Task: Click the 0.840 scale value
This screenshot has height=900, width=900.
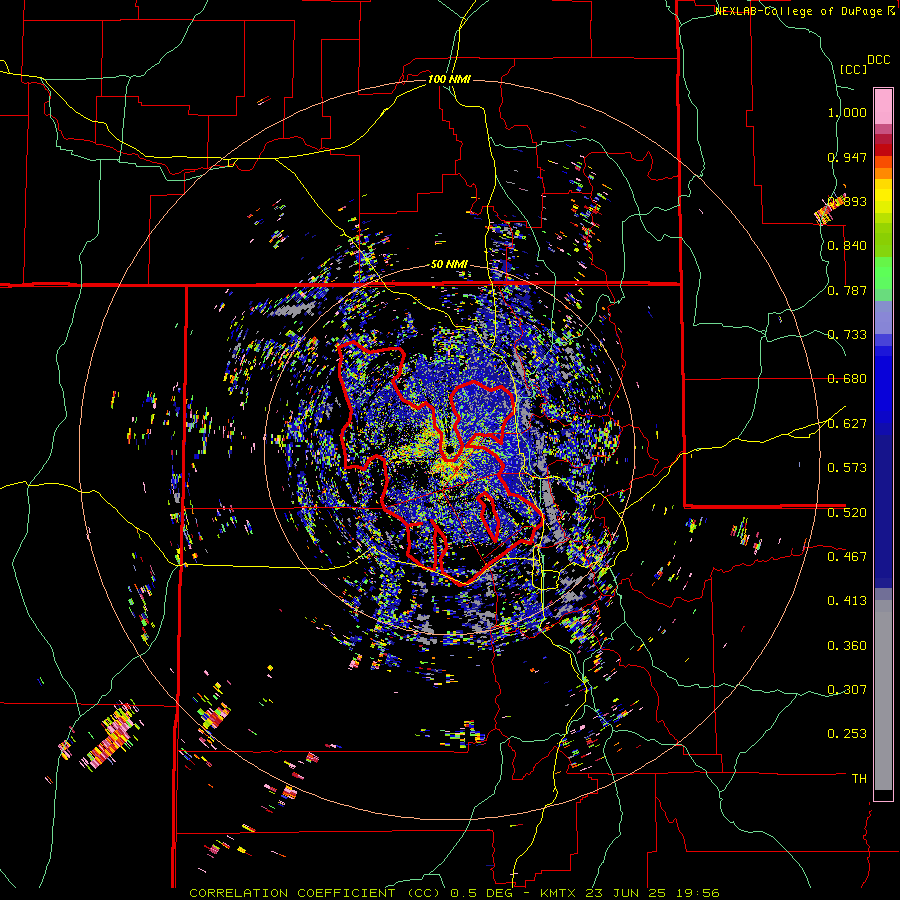Action: click(x=847, y=245)
